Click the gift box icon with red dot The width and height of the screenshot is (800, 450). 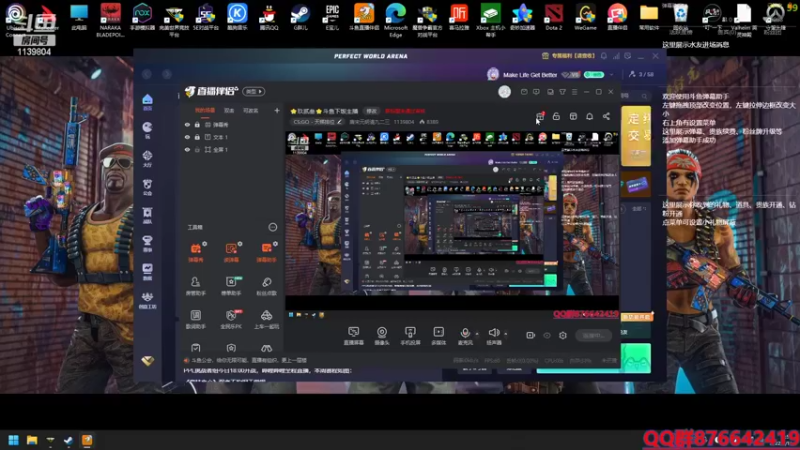pos(540,116)
